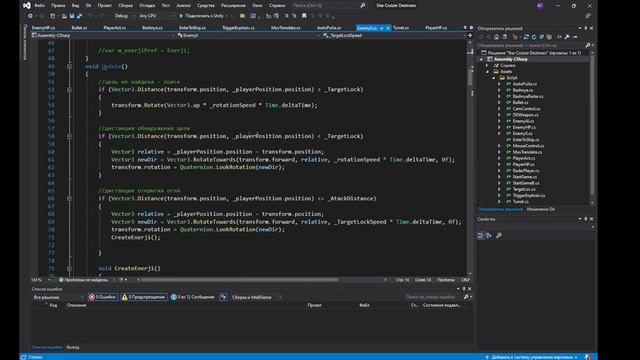Click the no-issues-found indicator below editor

pos(84,280)
